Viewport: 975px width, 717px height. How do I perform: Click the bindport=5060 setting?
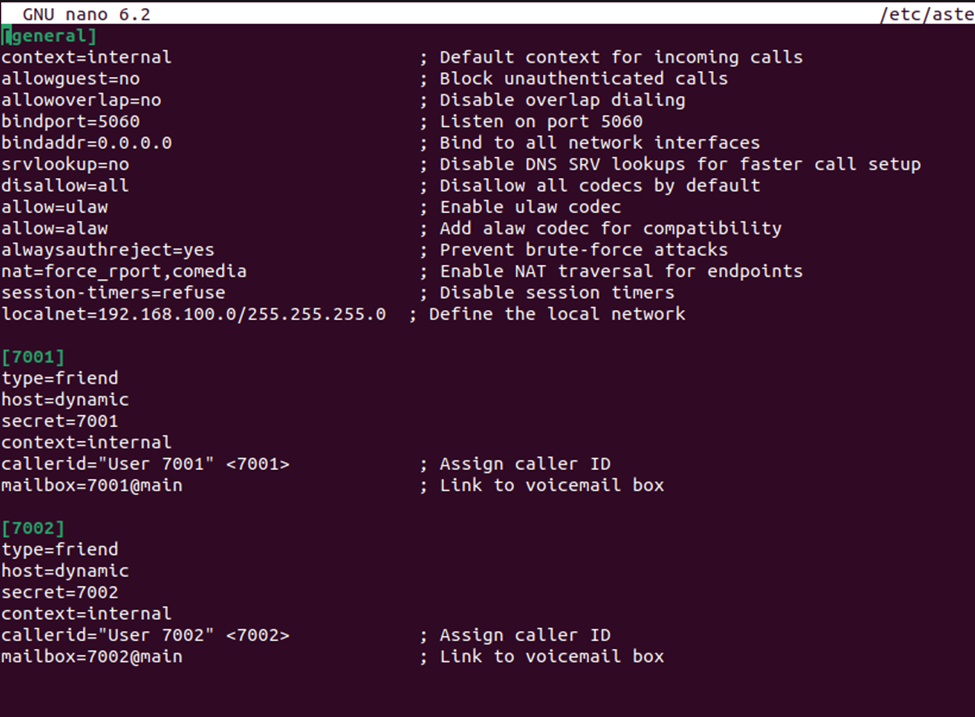tap(70, 121)
